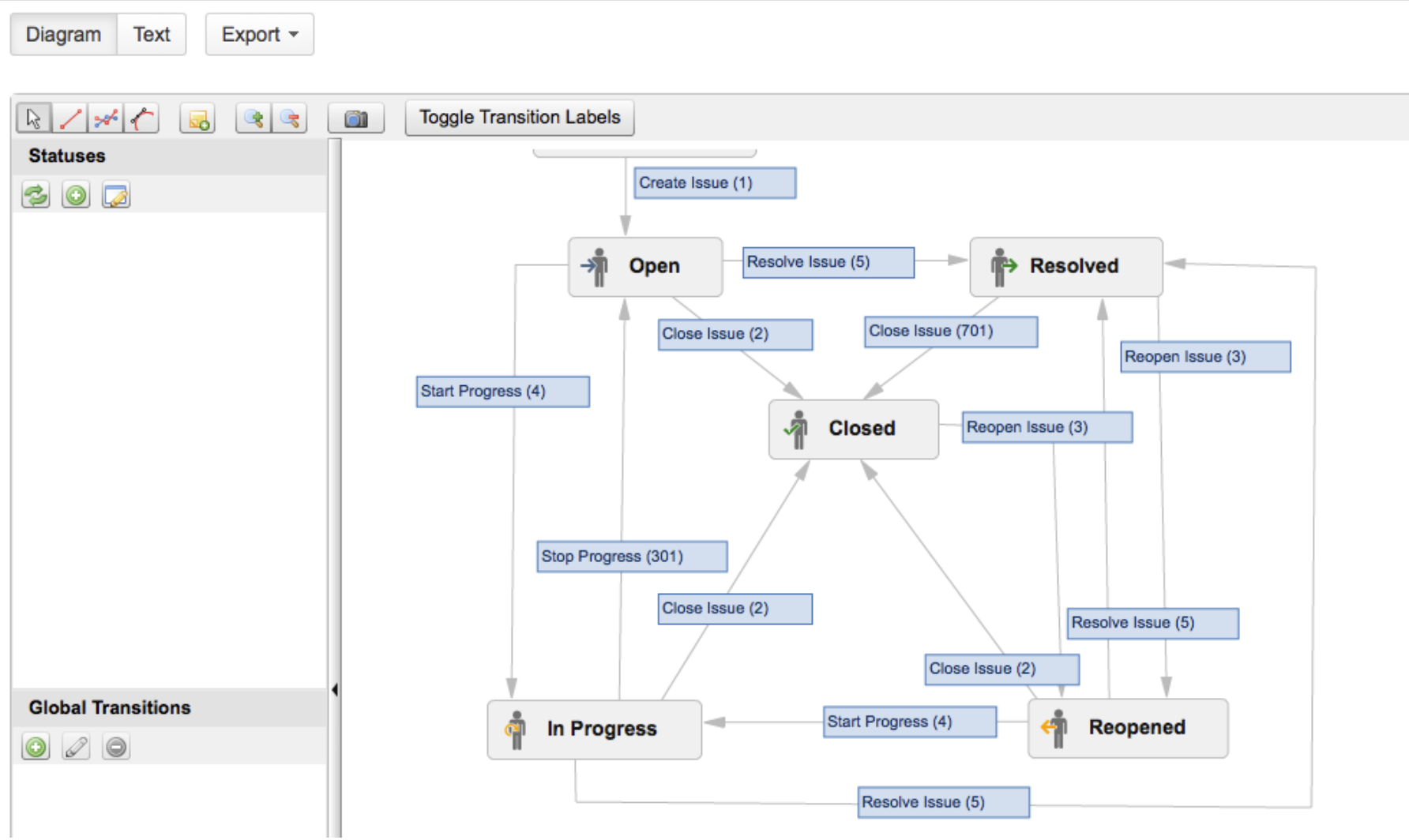
Task: Open the Export dropdown menu
Action: pos(259,35)
